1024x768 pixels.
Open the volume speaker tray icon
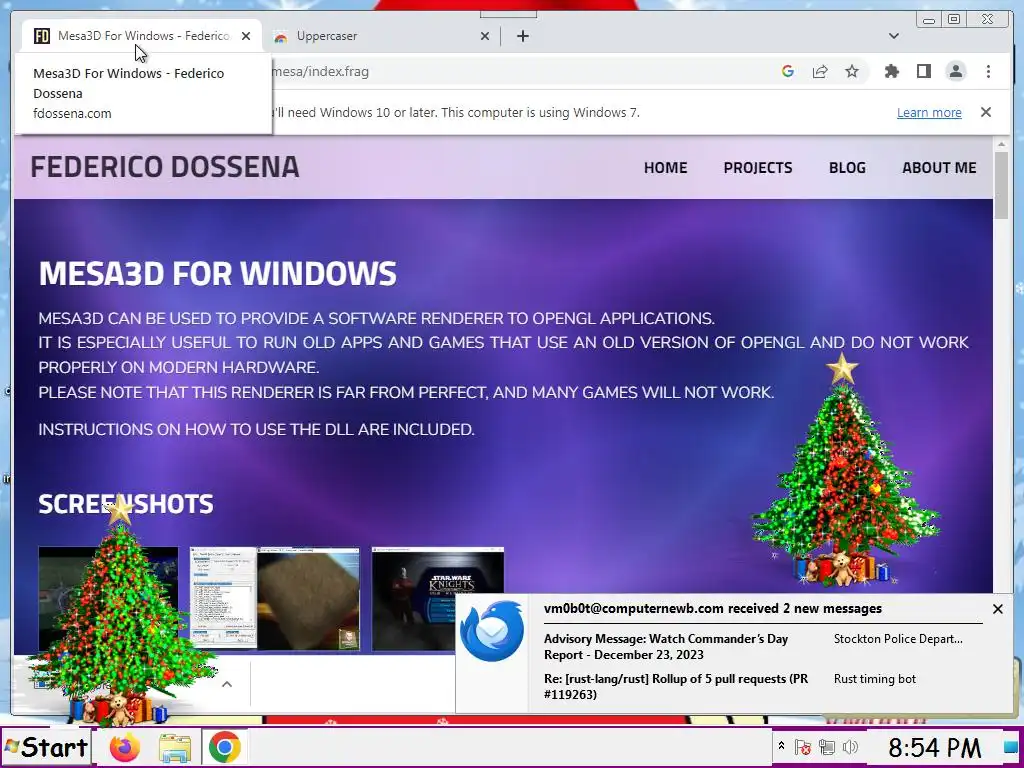(x=850, y=746)
